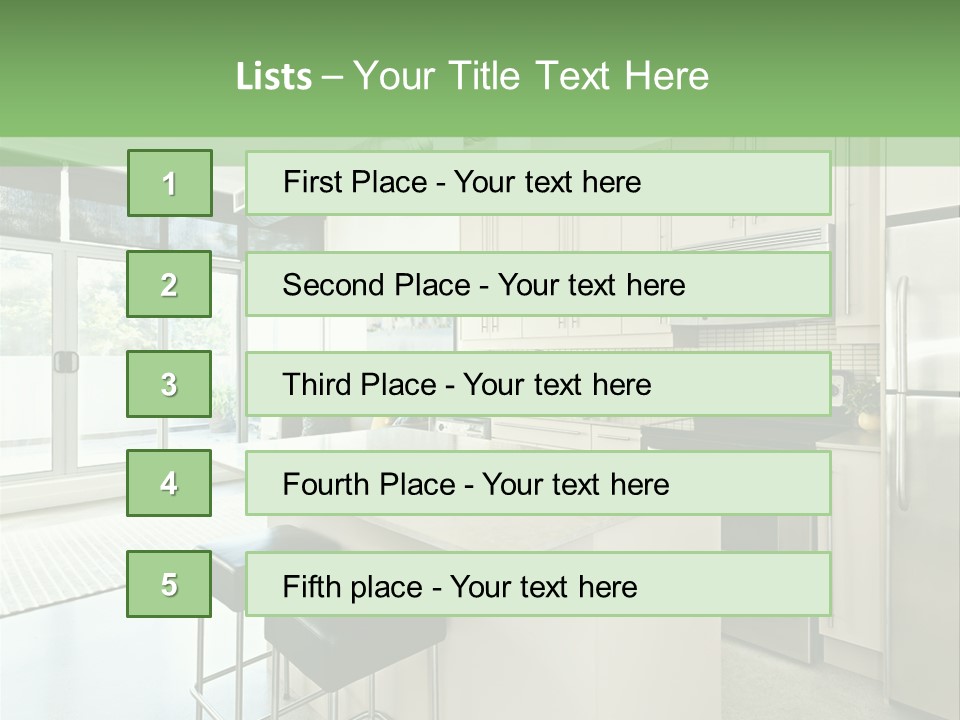Click the "First Place - Your text here" box

[538, 183]
